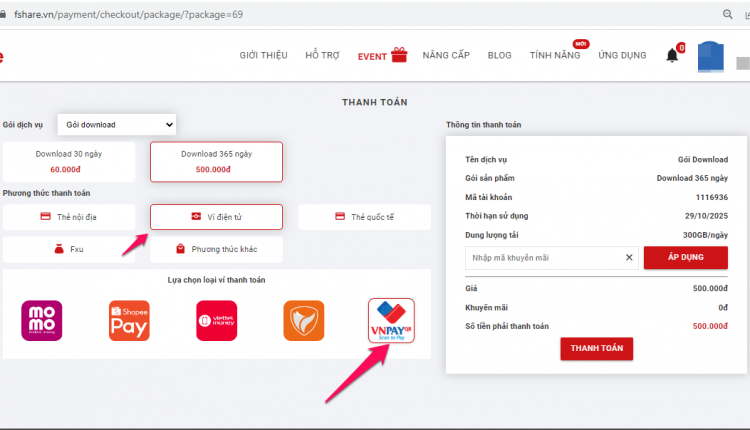Click the fshare.vn URL in address bar
Image resolution: width=750 pixels, height=430 pixels.
[128, 14]
